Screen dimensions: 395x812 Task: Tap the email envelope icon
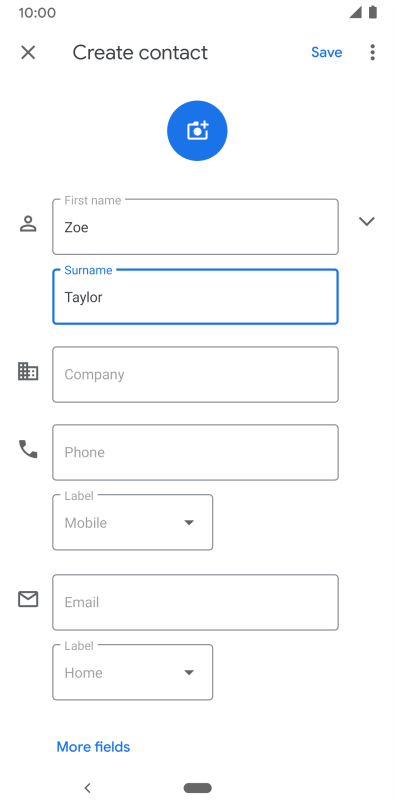28,599
